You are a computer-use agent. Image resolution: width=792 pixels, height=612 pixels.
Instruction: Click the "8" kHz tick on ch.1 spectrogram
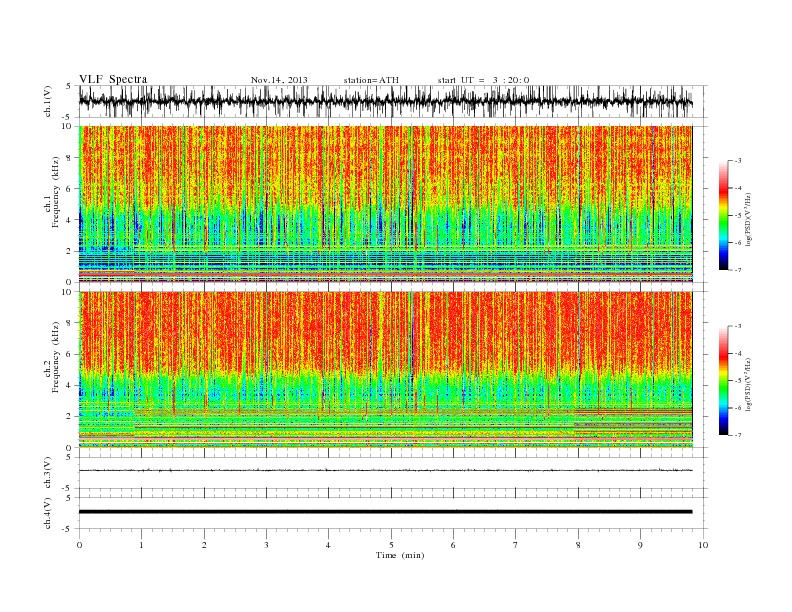70,158
